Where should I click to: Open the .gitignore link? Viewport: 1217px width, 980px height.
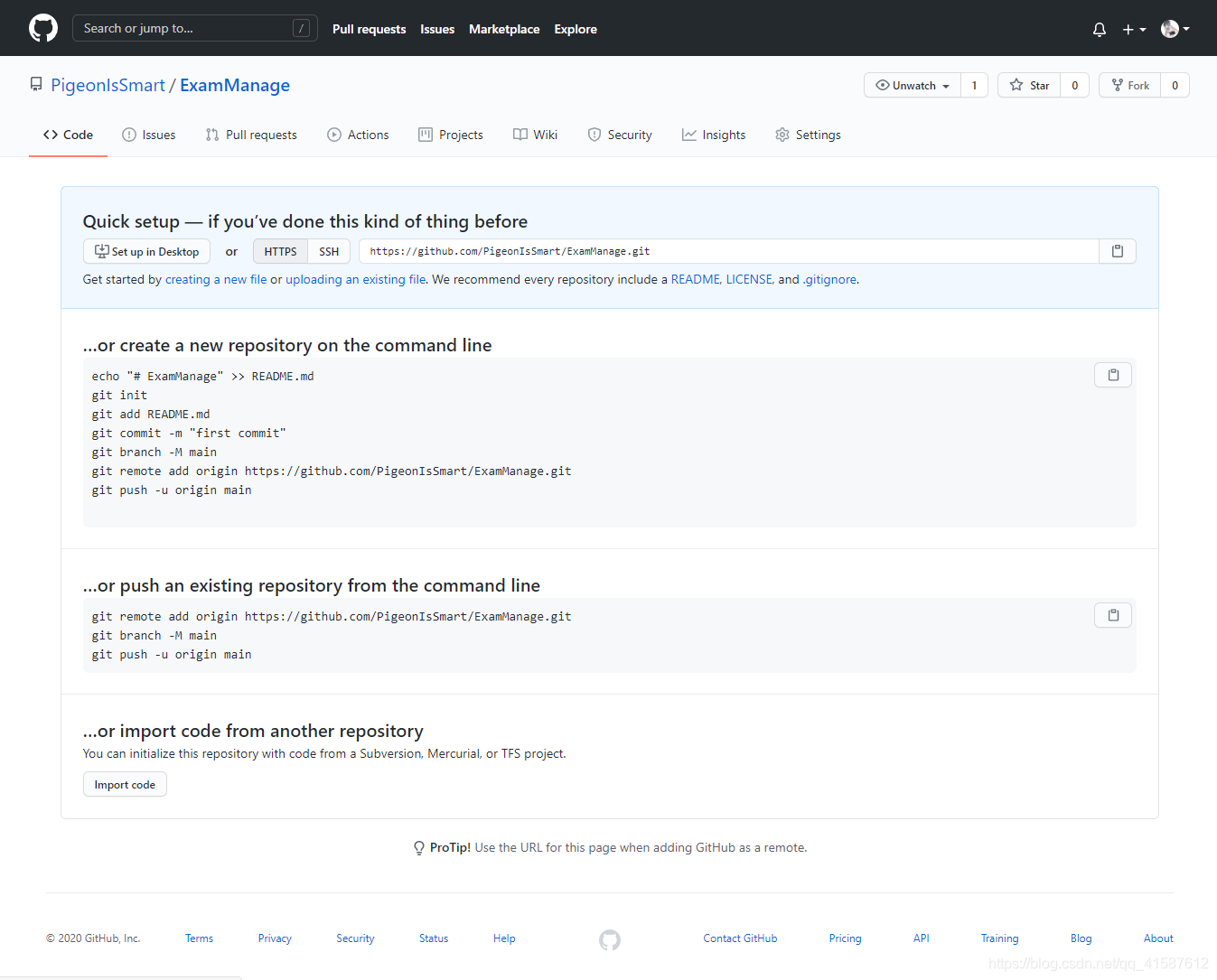829,279
